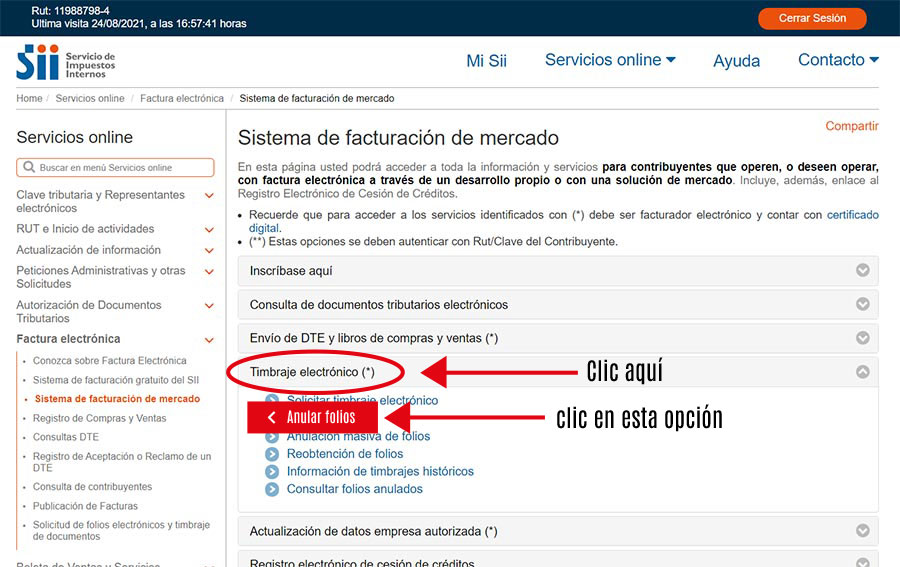Collapse the Timbraje electrónico section chevron
Screen dimensions: 900x567
(x=863, y=372)
